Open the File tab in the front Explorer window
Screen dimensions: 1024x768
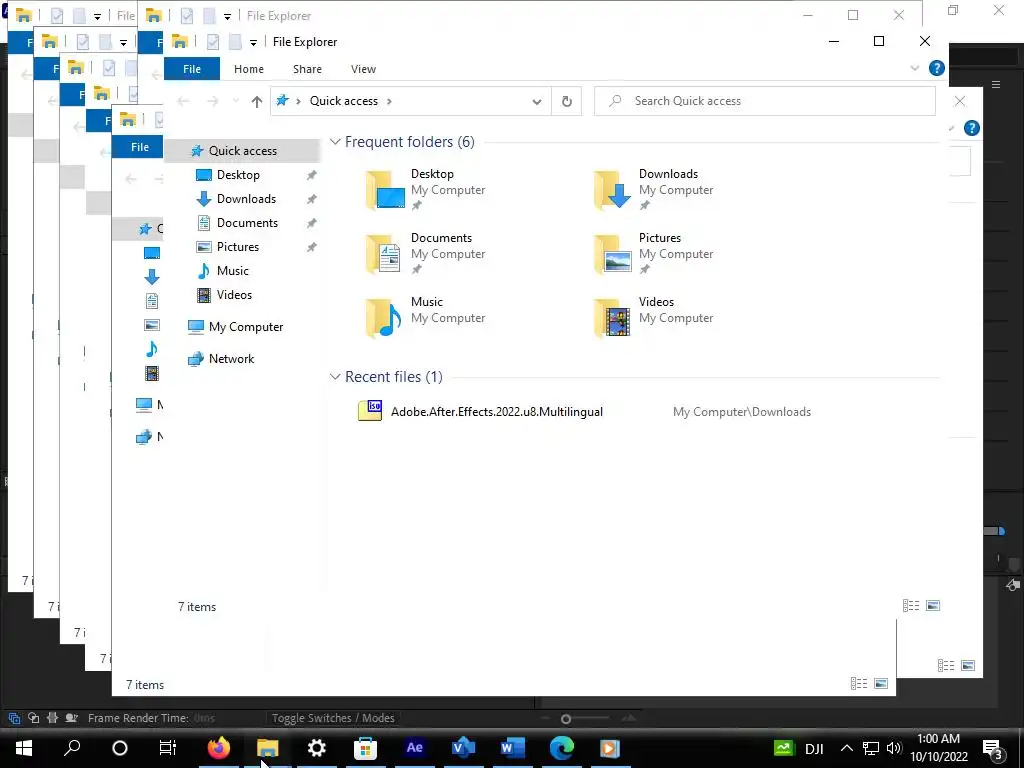pos(192,69)
